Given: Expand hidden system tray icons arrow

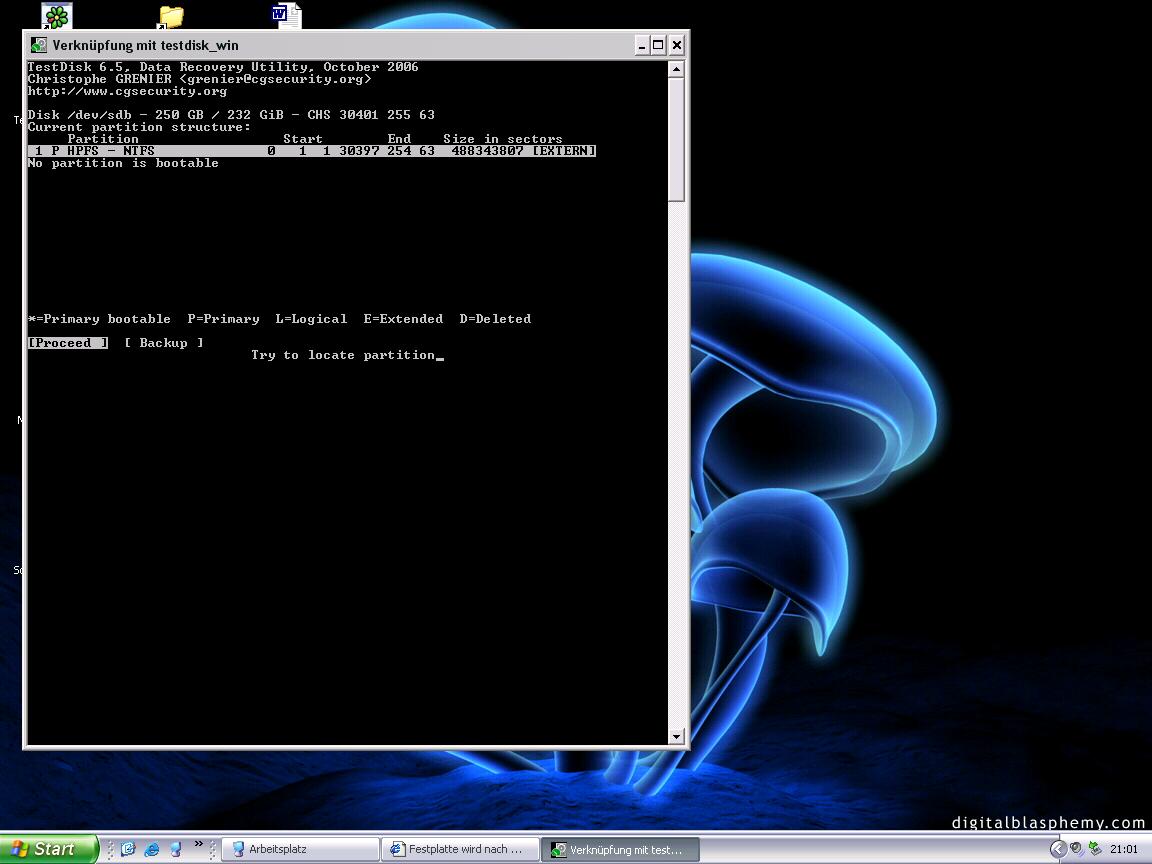Looking at the screenshot, I should pyautogui.click(x=1058, y=849).
